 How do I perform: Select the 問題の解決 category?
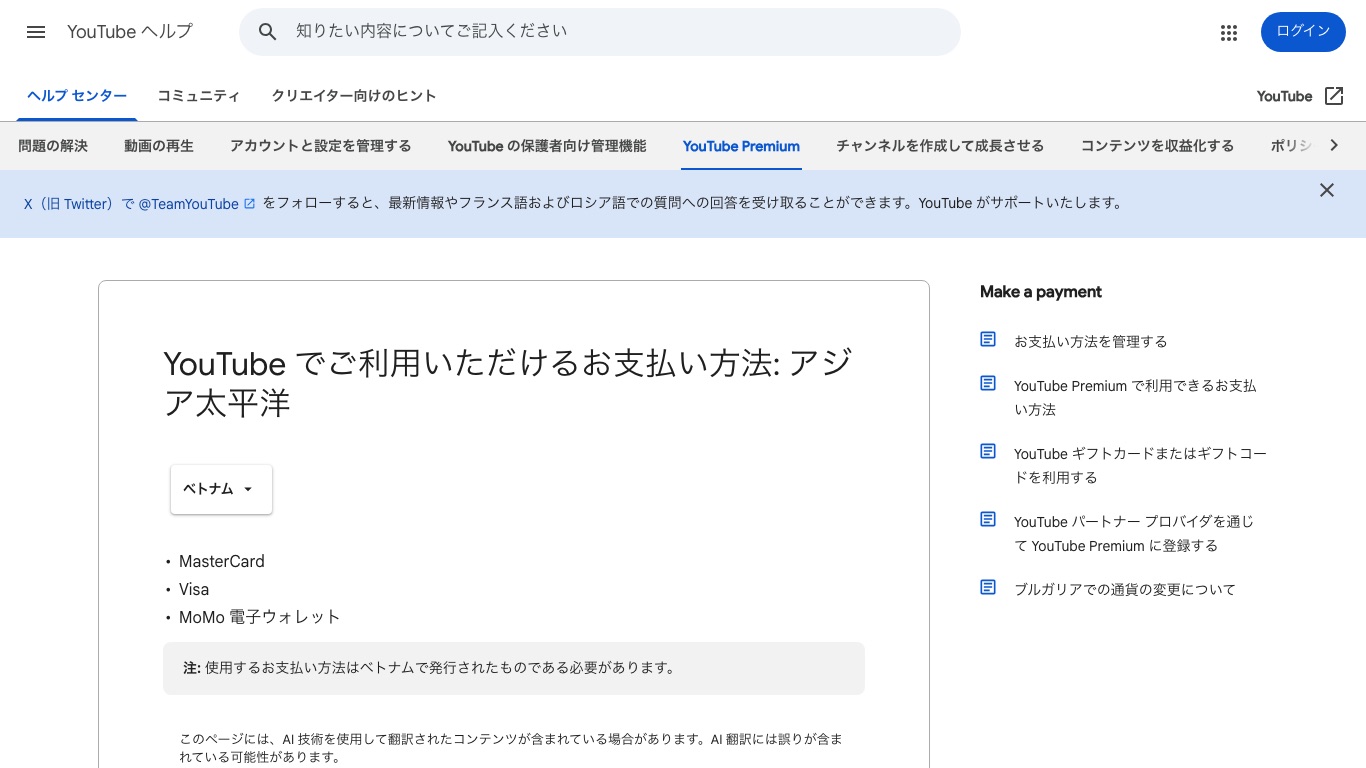[53, 146]
